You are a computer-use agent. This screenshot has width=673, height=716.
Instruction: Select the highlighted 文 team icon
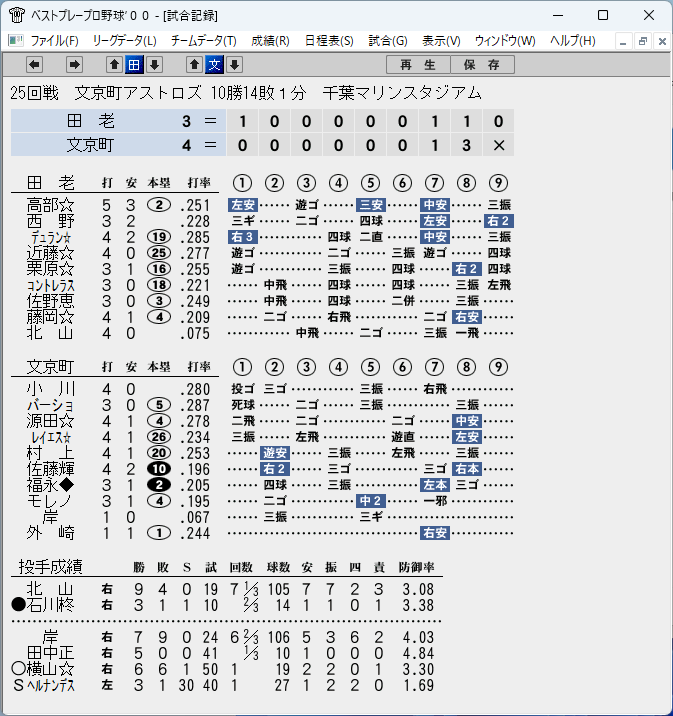tap(214, 64)
